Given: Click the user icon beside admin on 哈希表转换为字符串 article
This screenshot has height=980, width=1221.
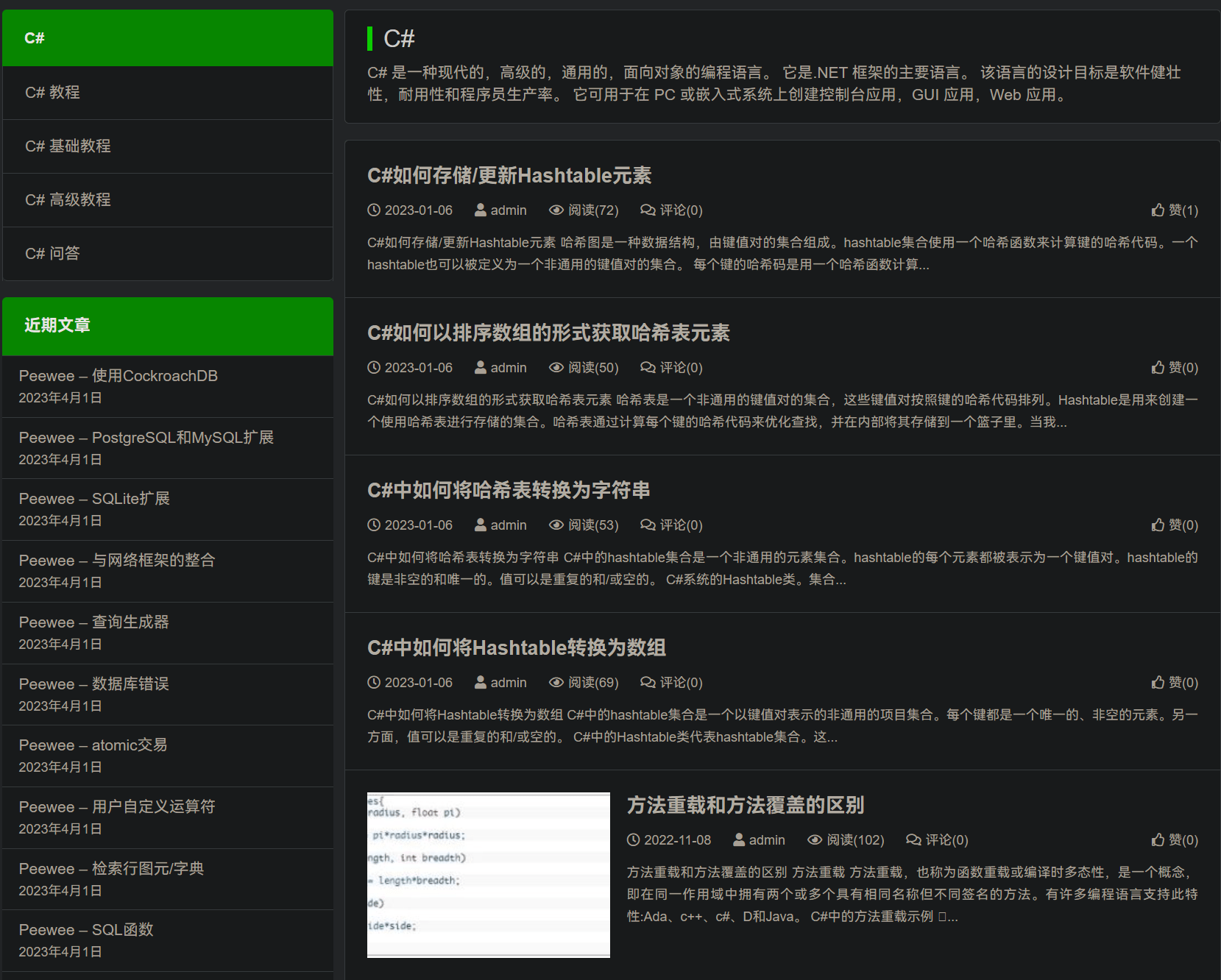Looking at the screenshot, I should click(480, 525).
